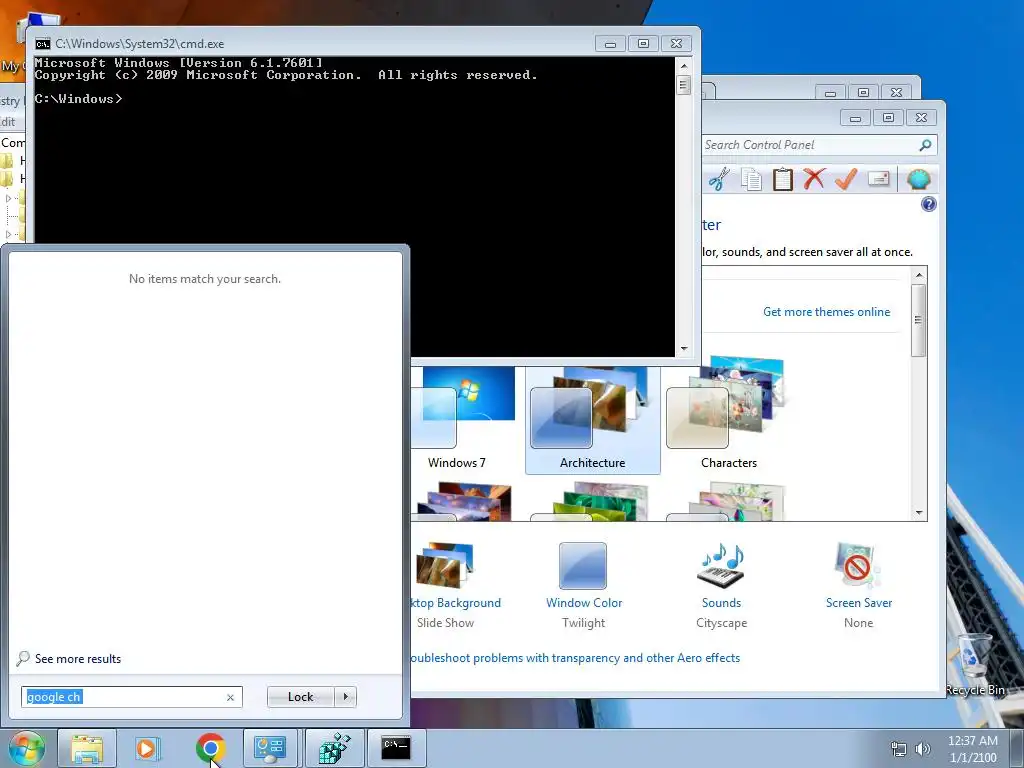Open Screen Saver None icon
This screenshot has height=768, width=1024.
(x=857, y=566)
